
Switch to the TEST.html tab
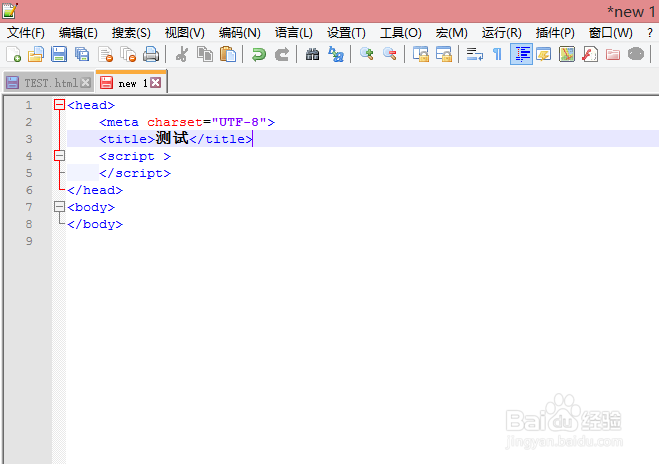(x=50, y=83)
